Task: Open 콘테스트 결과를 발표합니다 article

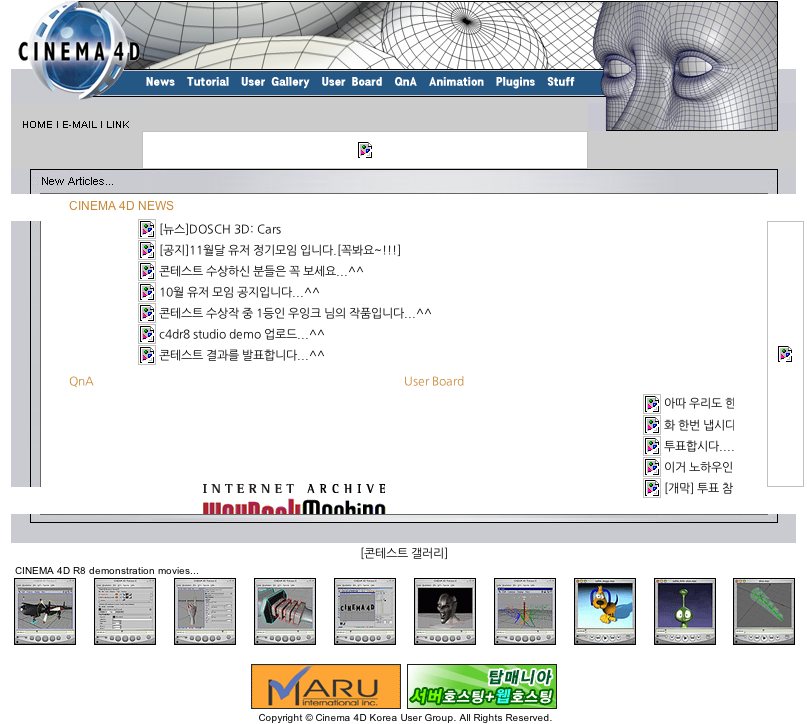Action: (x=242, y=355)
